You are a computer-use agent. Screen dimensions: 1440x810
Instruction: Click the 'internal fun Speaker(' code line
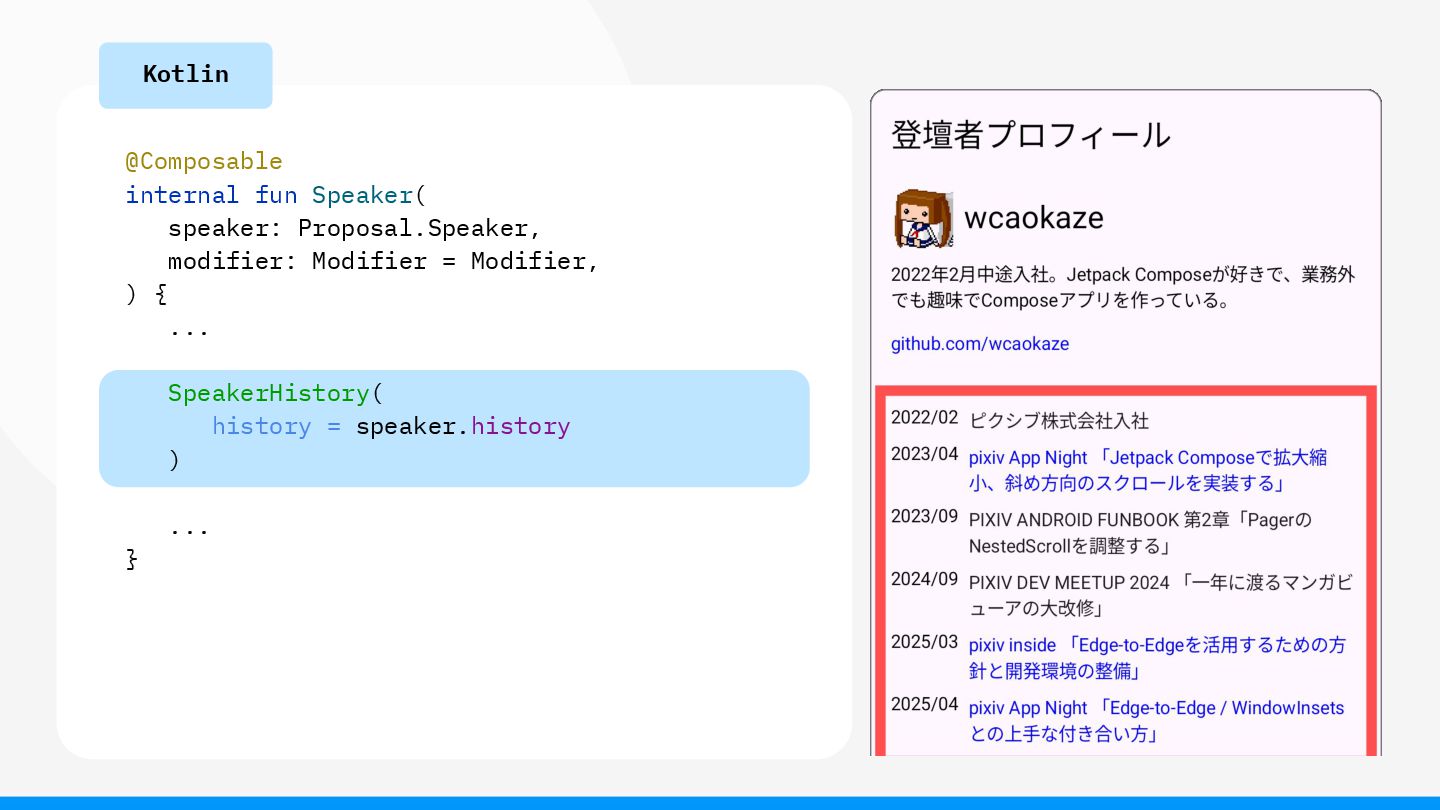(x=276, y=195)
